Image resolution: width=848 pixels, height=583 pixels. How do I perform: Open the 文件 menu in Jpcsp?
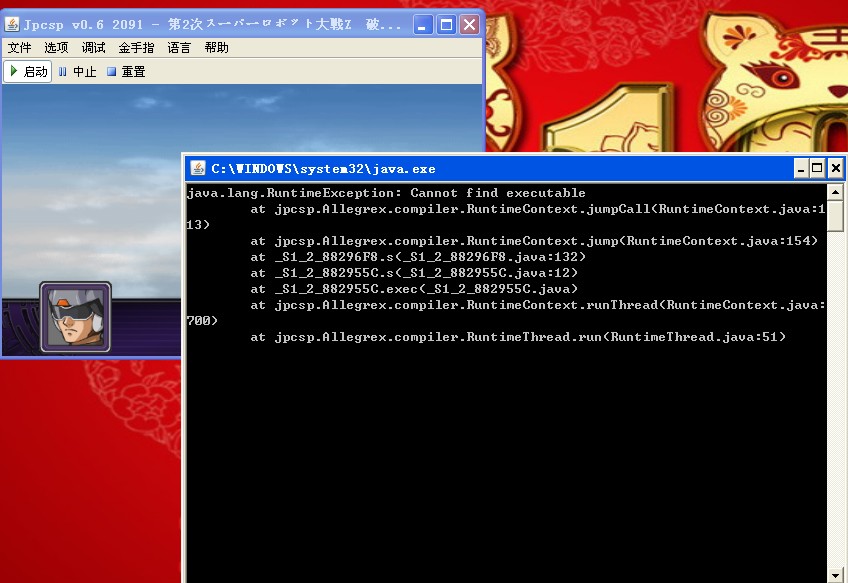(19, 48)
